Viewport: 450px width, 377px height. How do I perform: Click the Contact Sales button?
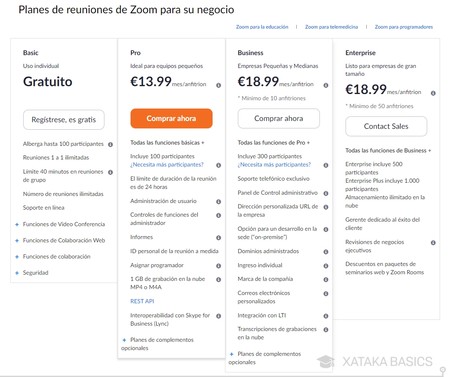coord(386,126)
